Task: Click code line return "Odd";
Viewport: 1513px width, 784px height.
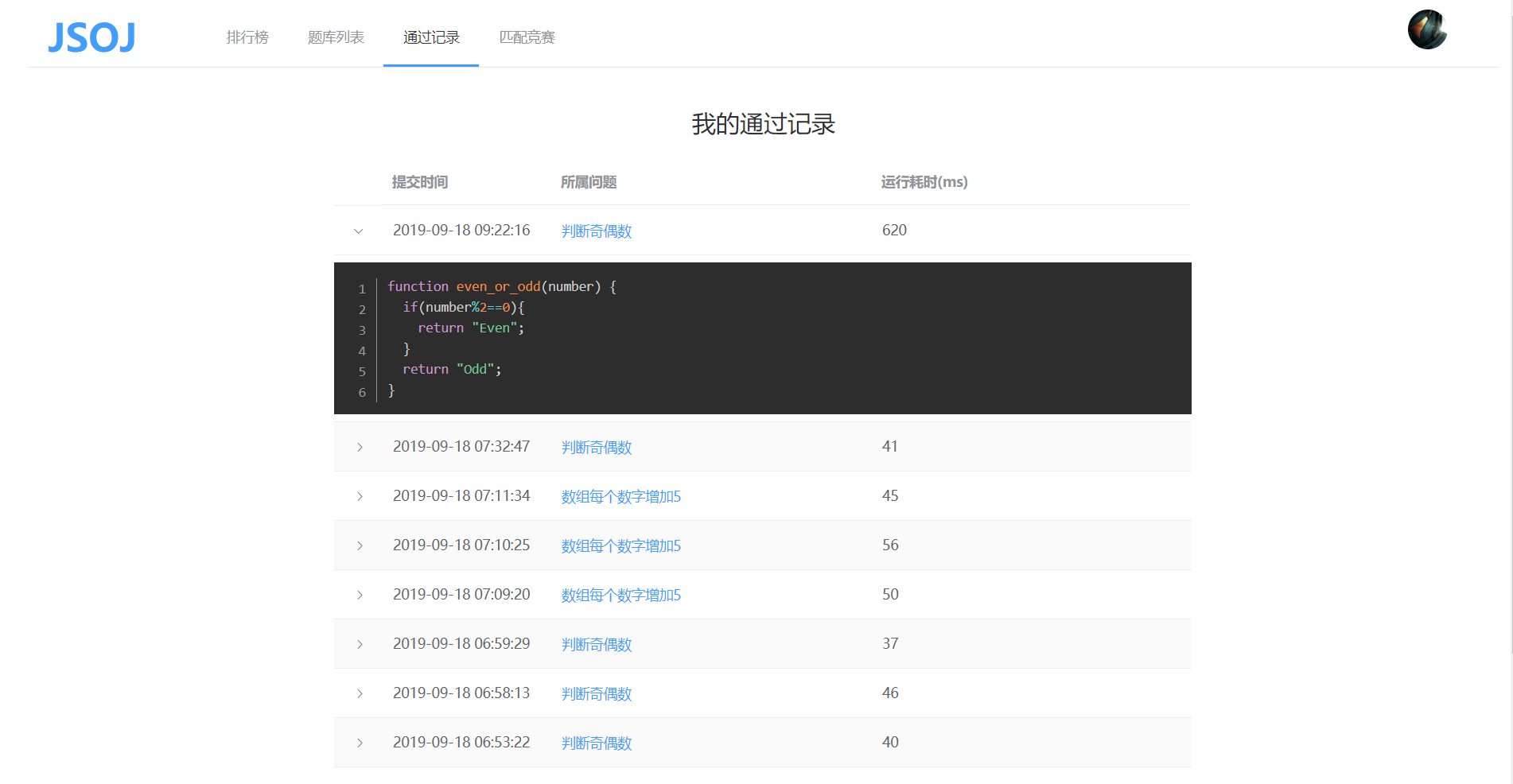Action: (x=452, y=369)
